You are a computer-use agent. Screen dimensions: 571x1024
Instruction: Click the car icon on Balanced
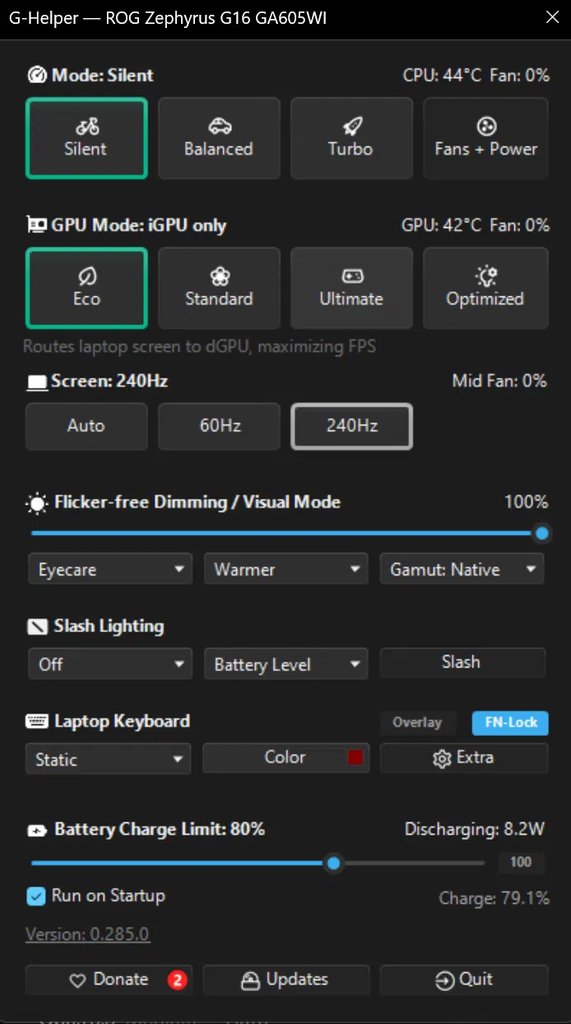220,126
